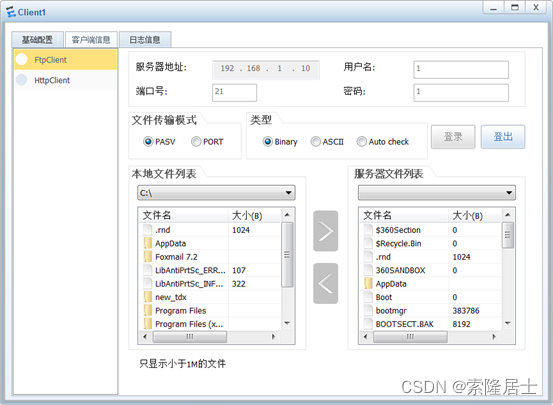Click the server list horizontal scrollbar thumb

(410, 337)
